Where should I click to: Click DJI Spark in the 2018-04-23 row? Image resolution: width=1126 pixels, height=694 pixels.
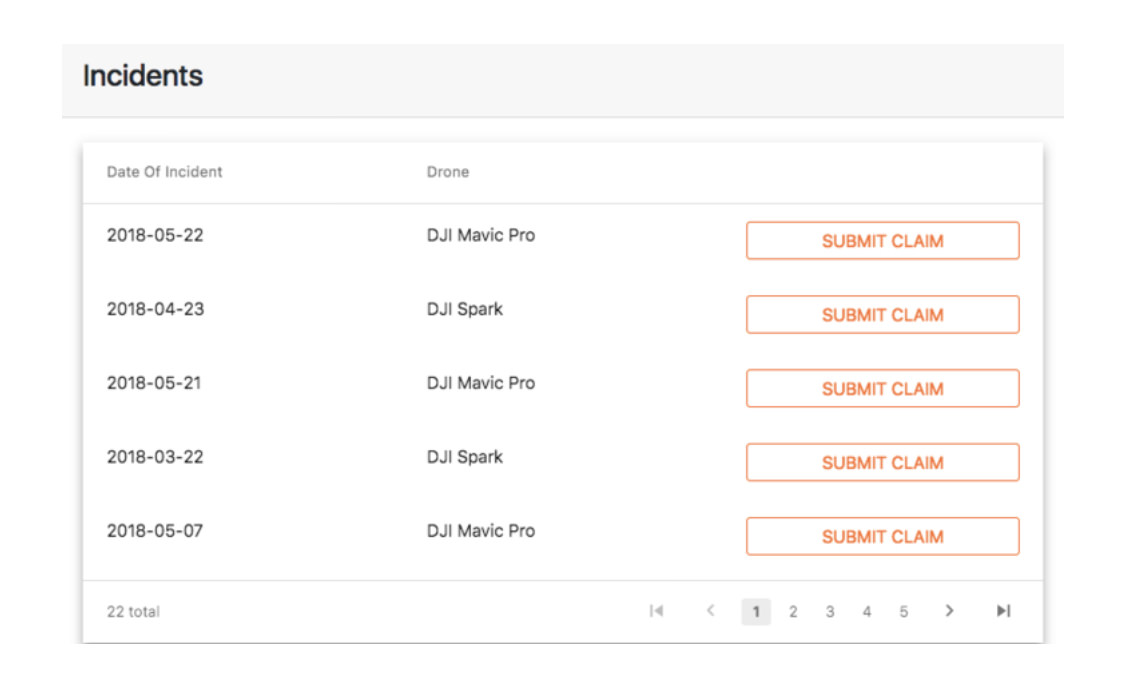point(465,309)
